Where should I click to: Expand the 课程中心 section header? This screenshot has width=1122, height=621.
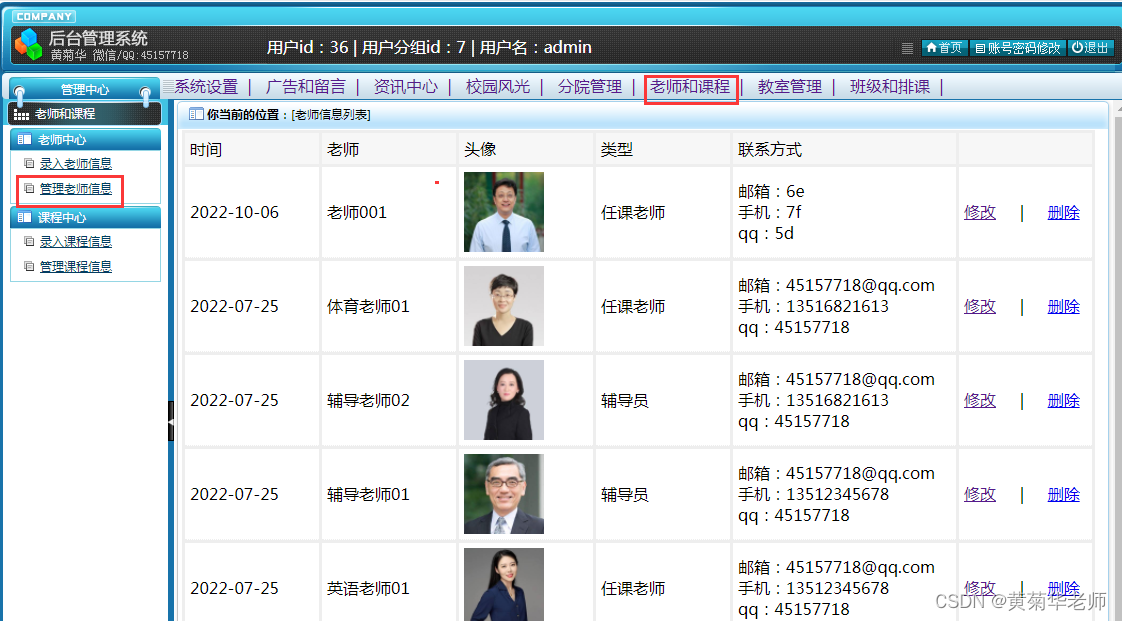(x=85, y=217)
